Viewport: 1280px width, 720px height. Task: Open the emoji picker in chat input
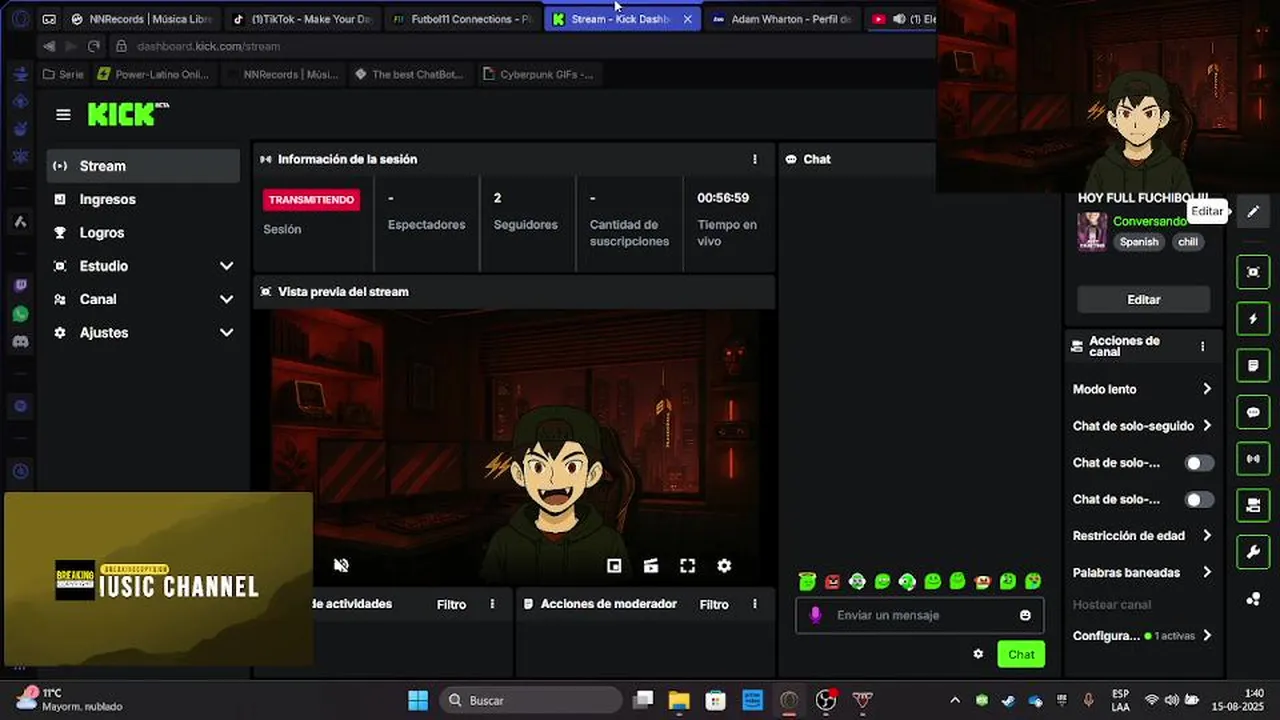1025,615
